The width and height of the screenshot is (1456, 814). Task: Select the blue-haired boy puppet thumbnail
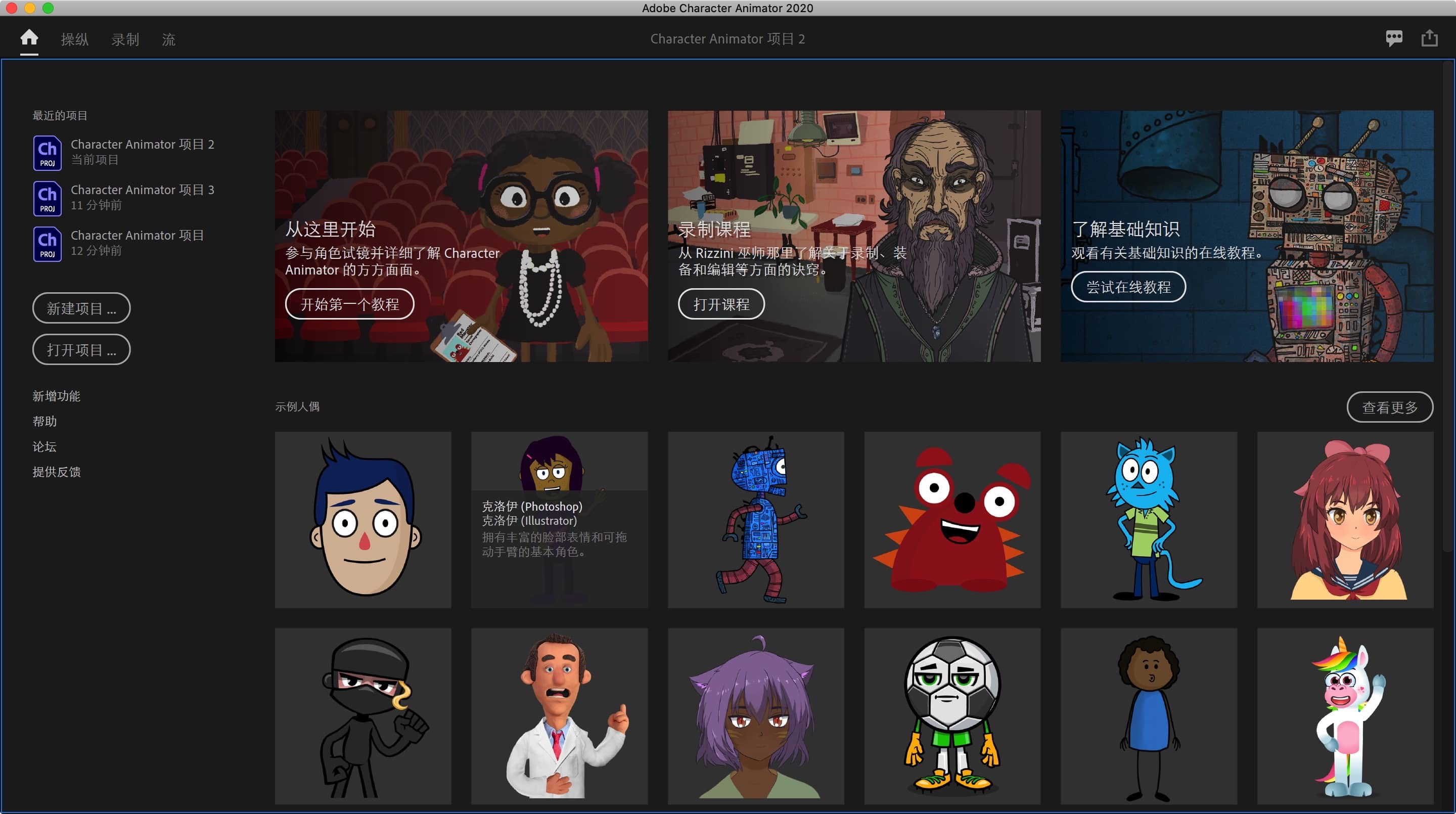pyautogui.click(x=363, y=519)
